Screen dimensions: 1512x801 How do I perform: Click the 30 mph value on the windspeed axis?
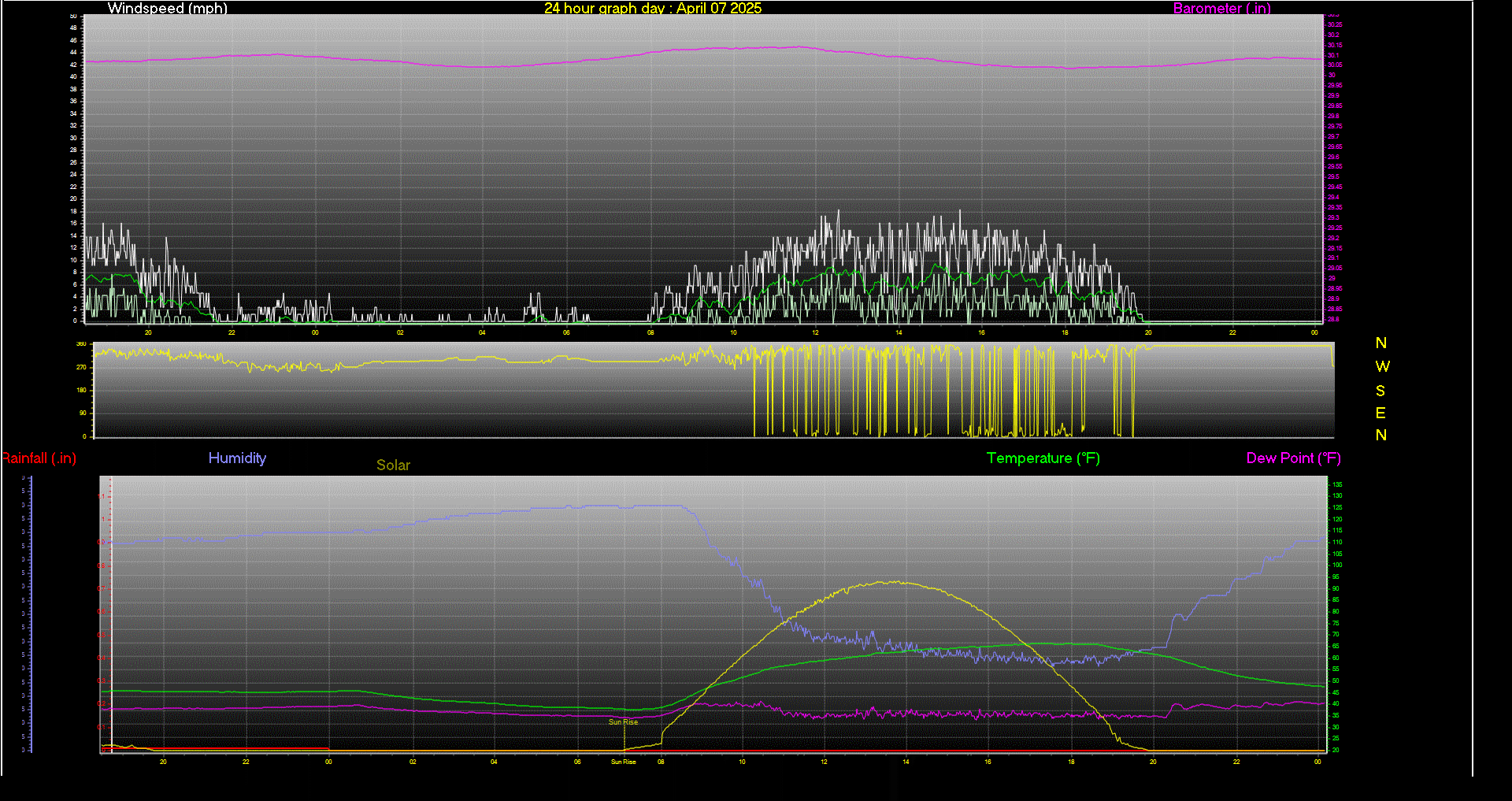coord(74,138)
